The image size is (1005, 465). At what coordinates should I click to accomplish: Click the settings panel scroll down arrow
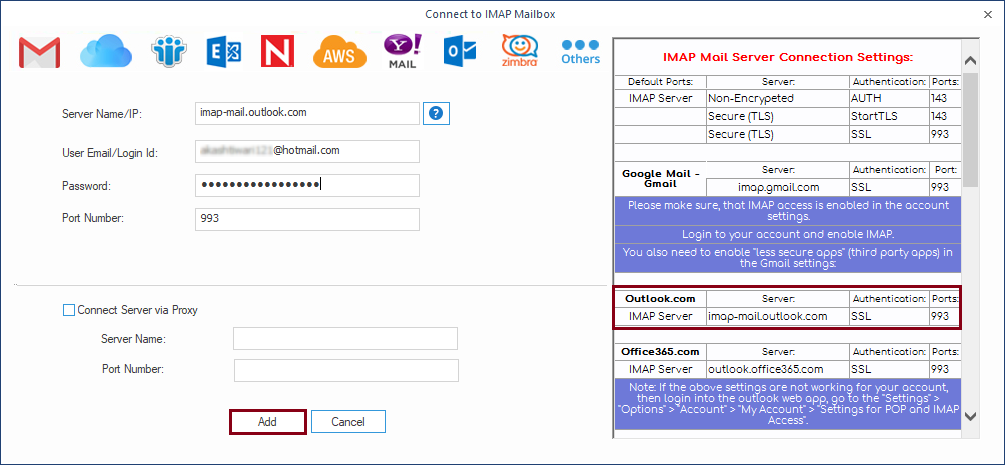coord(970,416)
